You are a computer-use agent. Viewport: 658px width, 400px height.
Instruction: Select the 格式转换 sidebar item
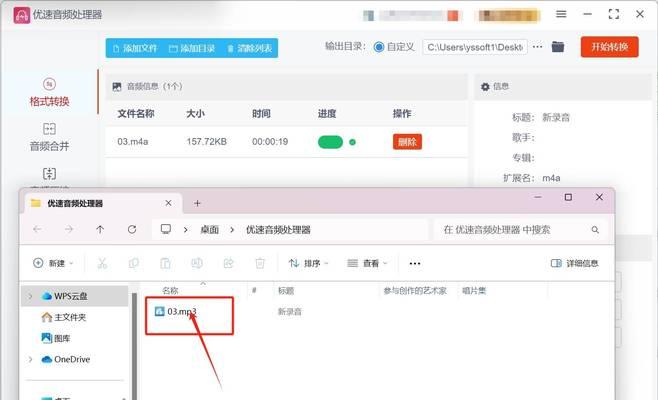click(50, 92)
